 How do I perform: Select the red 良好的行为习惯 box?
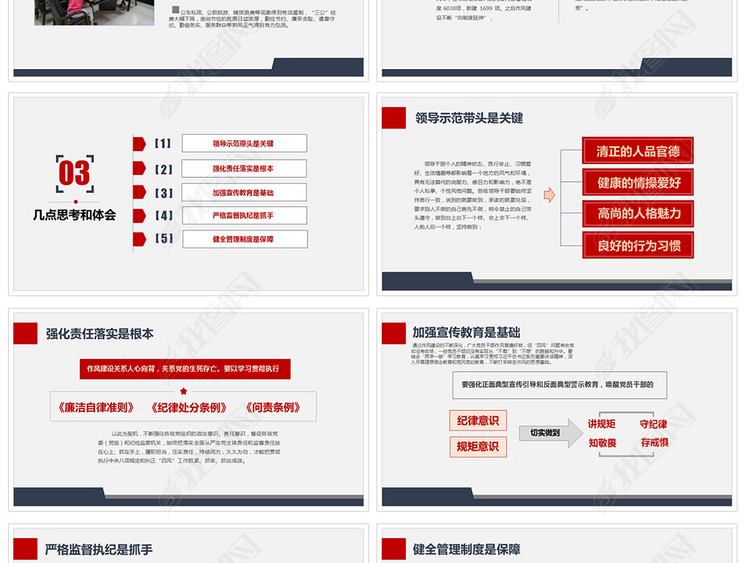click(x=638, y=246)
